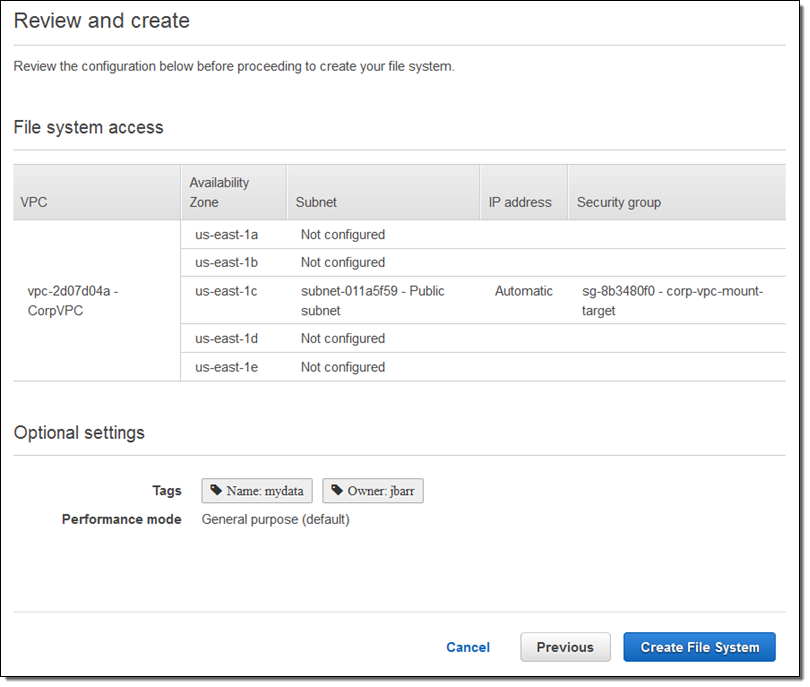Go back with the Previous button
This screenshot has height=687, width=810.
coord(565,647)
